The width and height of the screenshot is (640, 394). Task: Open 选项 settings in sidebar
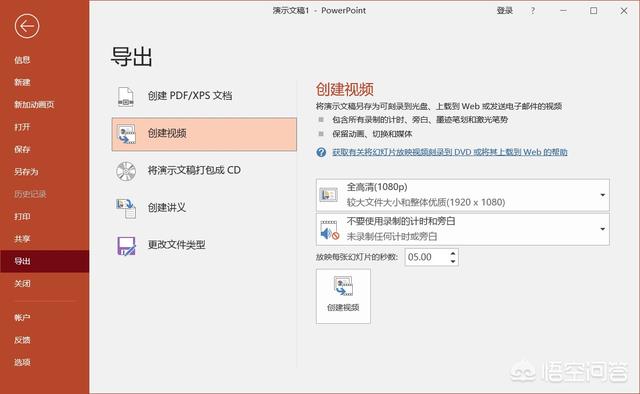click(x=22, y=362)
